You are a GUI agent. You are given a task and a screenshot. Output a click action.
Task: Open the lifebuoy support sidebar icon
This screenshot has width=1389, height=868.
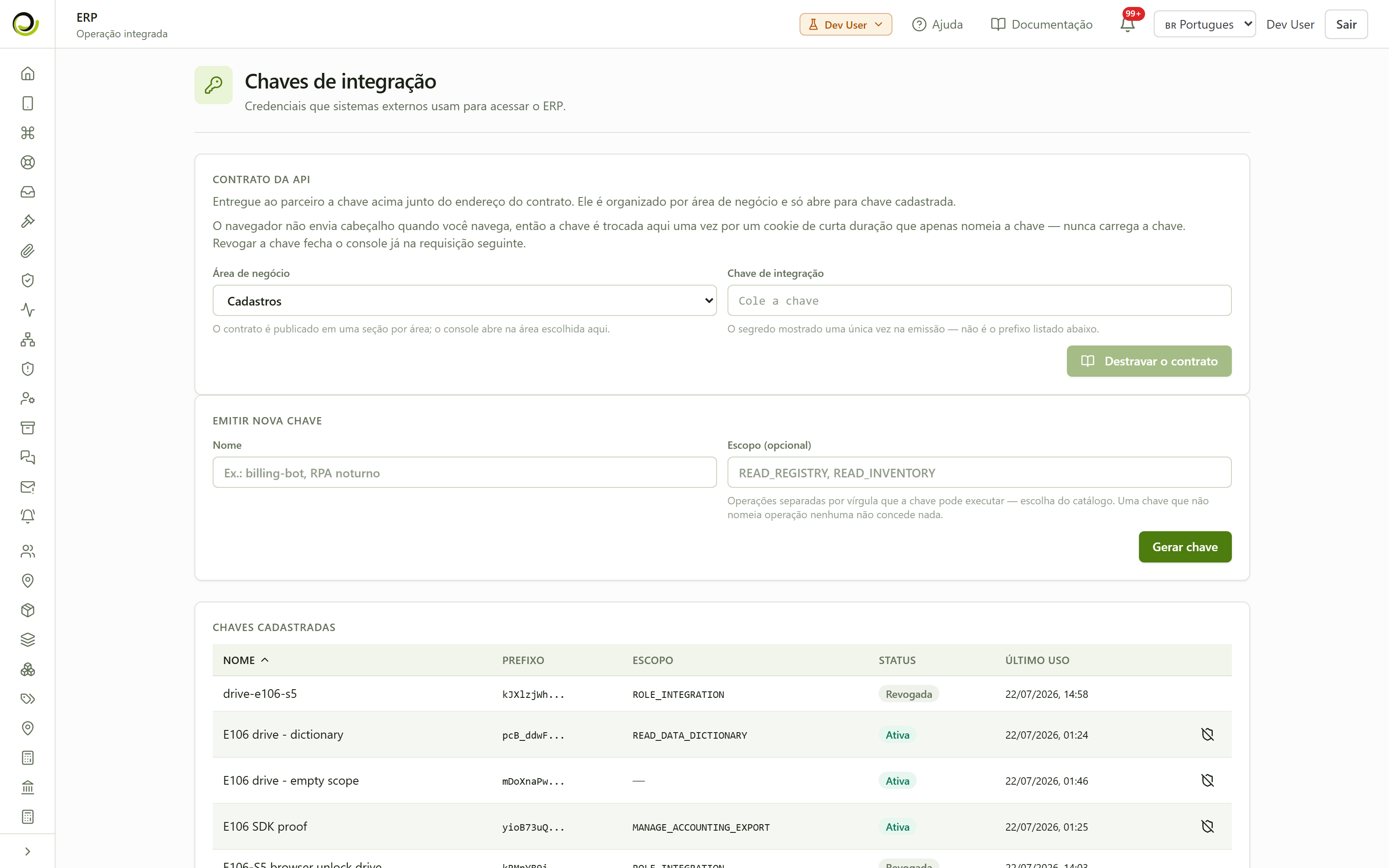click(27, 162)
